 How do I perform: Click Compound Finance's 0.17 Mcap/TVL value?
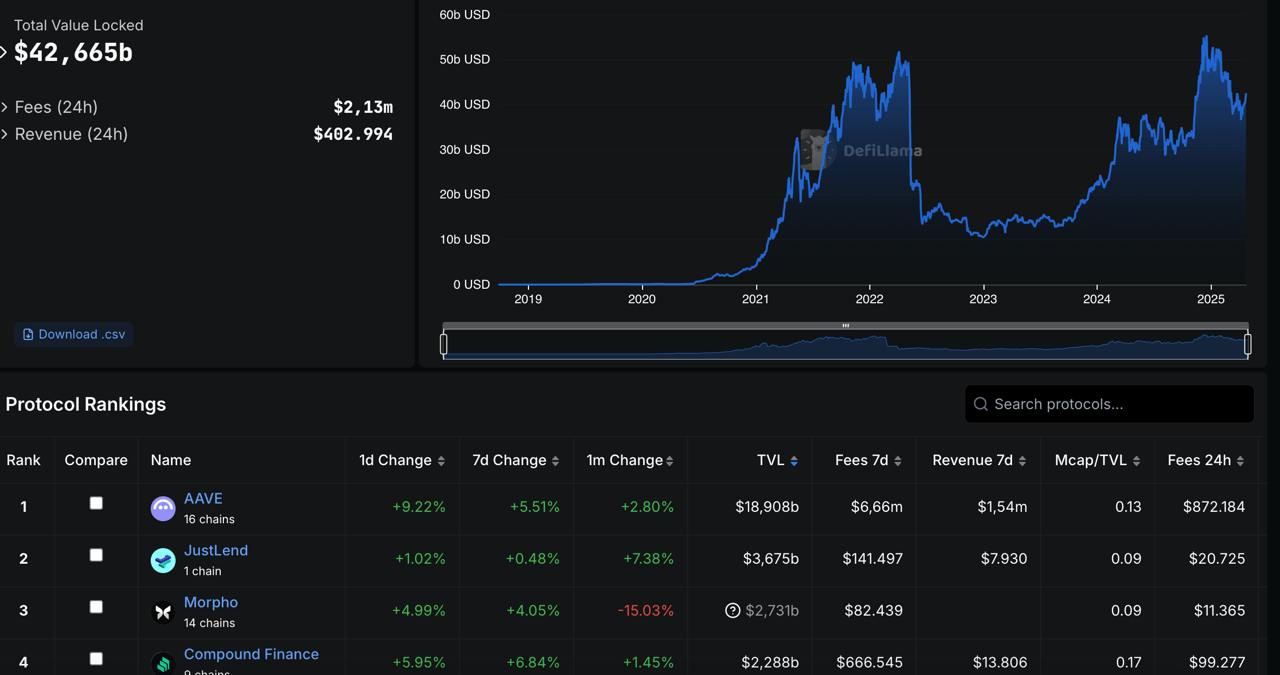pos(1128,663)
